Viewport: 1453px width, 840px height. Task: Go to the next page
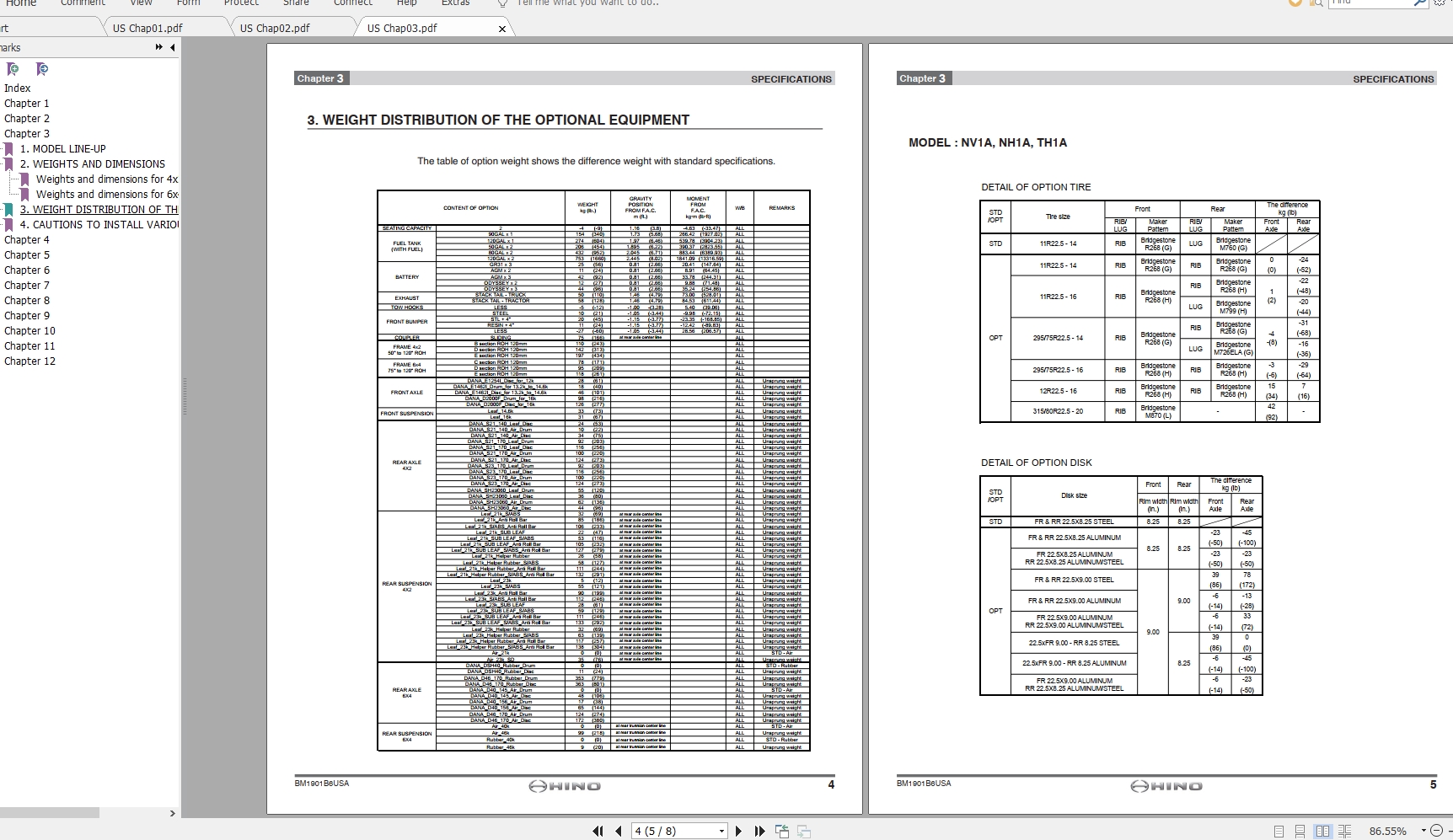coord(739,831)
